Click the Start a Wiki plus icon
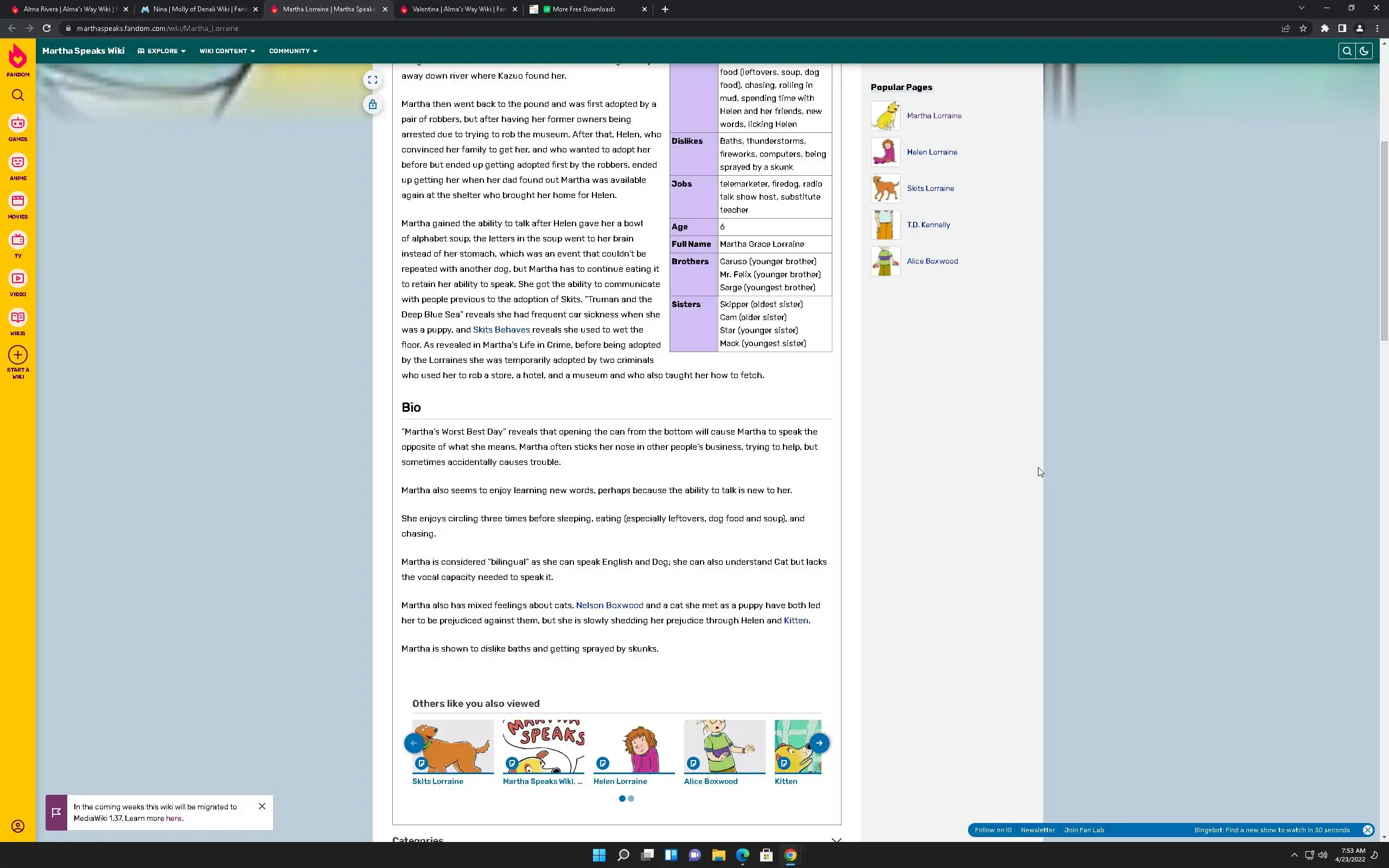Image resolution: width=1389 pixels, height=868 pixels. point(18,355)
